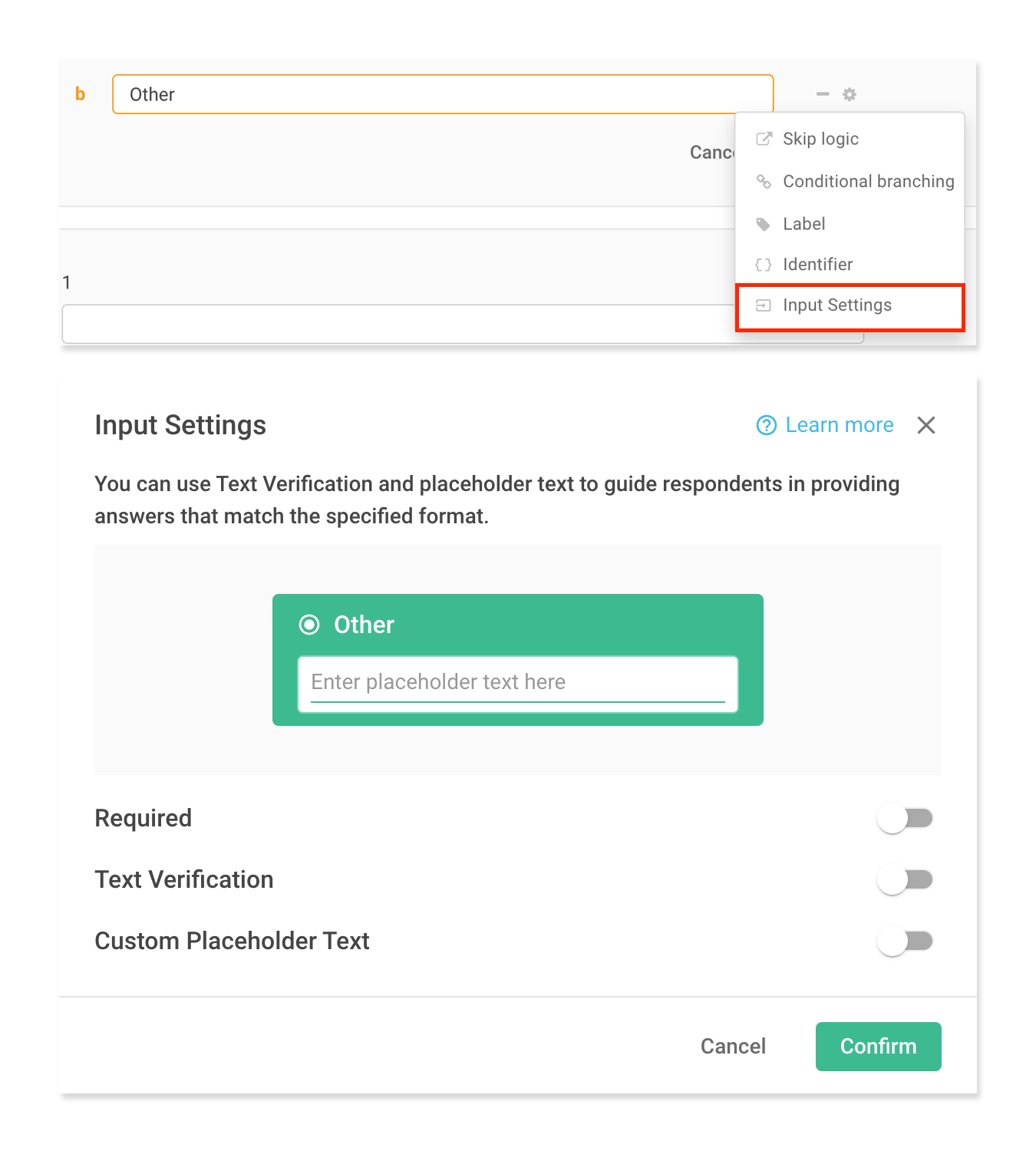Turn on Text Verification
The height and width of the screenshot is (1151, 1036).
(x=906, y=879)
